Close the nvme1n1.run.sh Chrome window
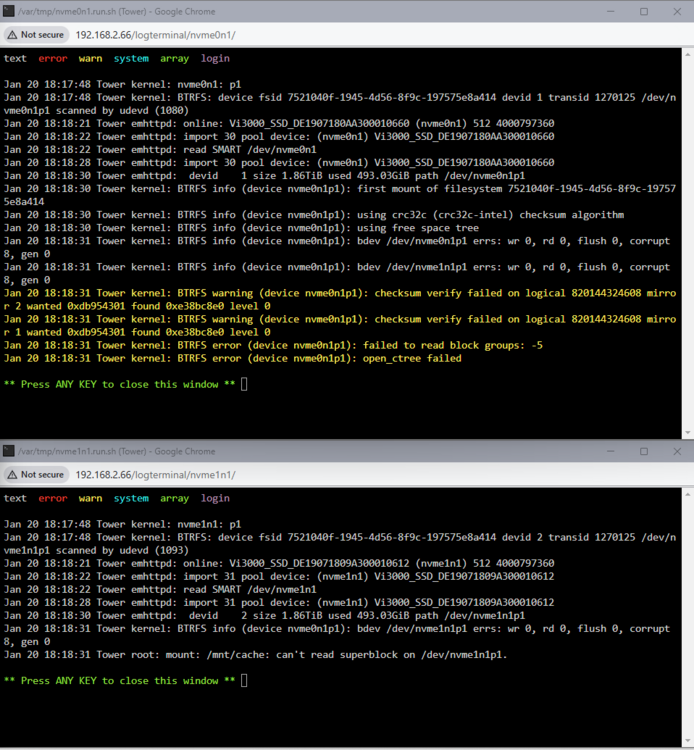 677,451
